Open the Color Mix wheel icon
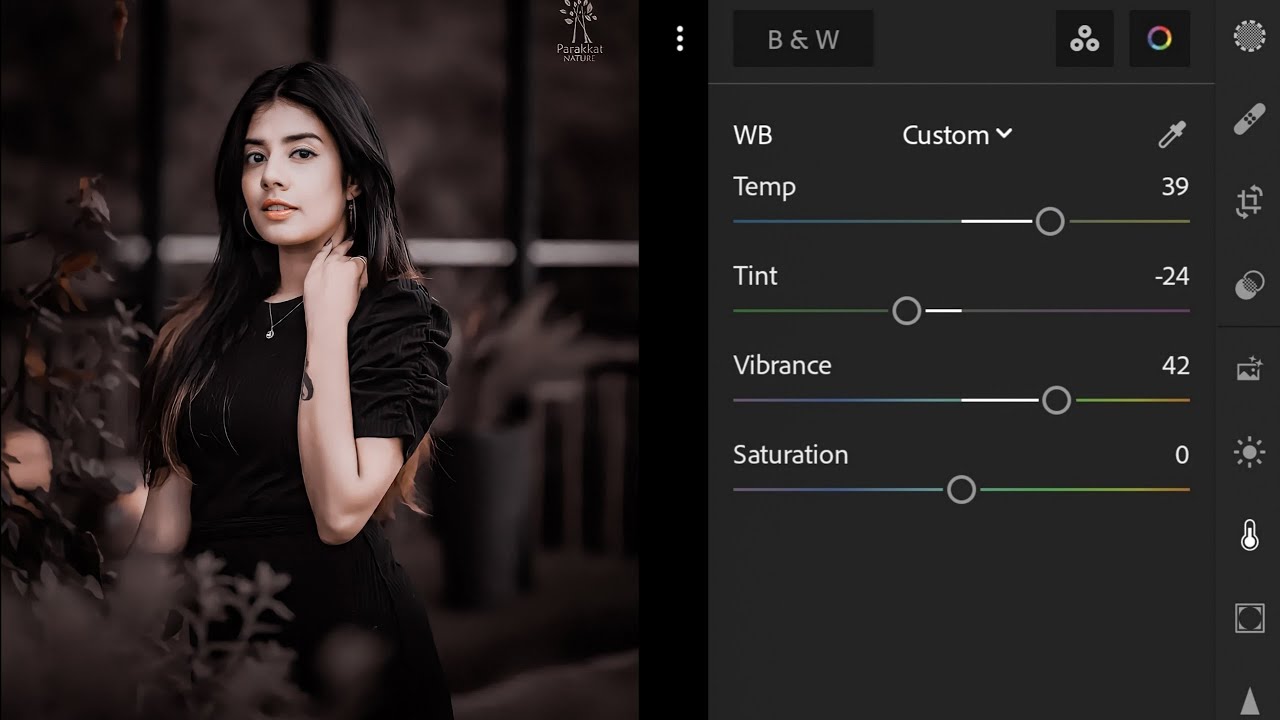The height and width of the screenshot is (720, 1280). click(1159, 39)
